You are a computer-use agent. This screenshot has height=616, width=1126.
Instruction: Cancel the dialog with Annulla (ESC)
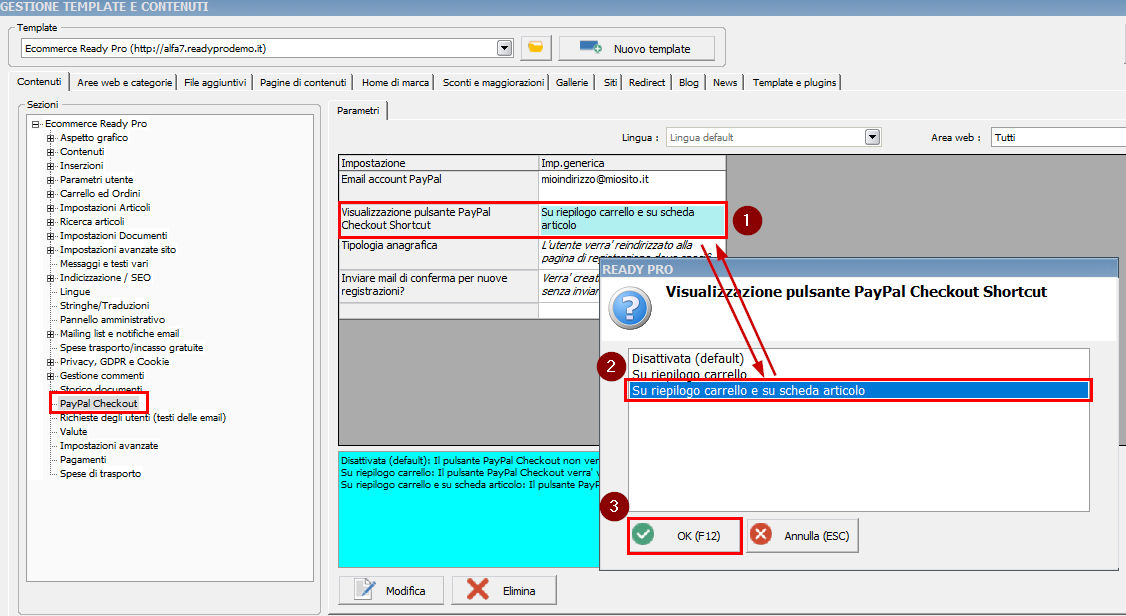click(x=802, y=536)
